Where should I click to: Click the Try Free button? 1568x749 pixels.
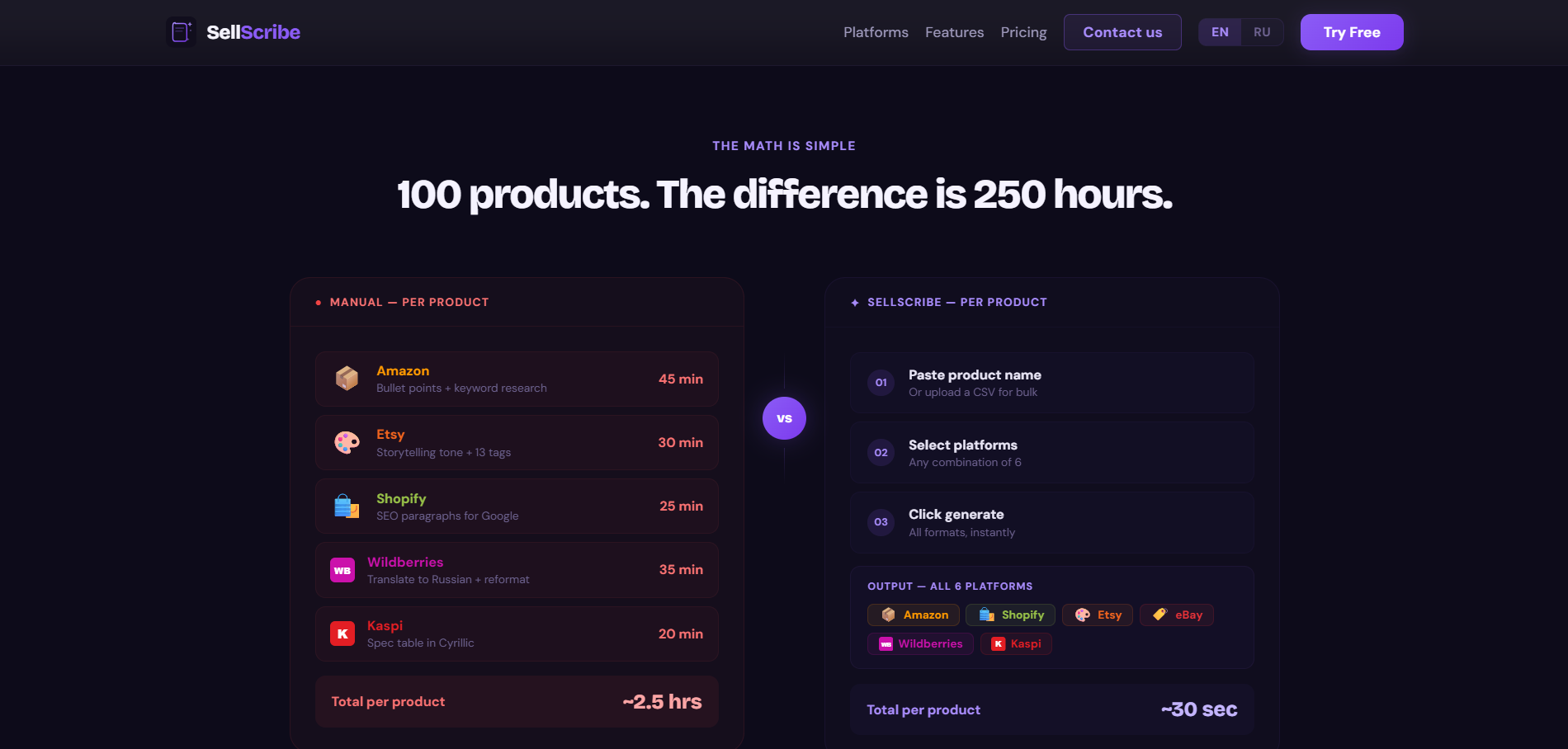1352,32
